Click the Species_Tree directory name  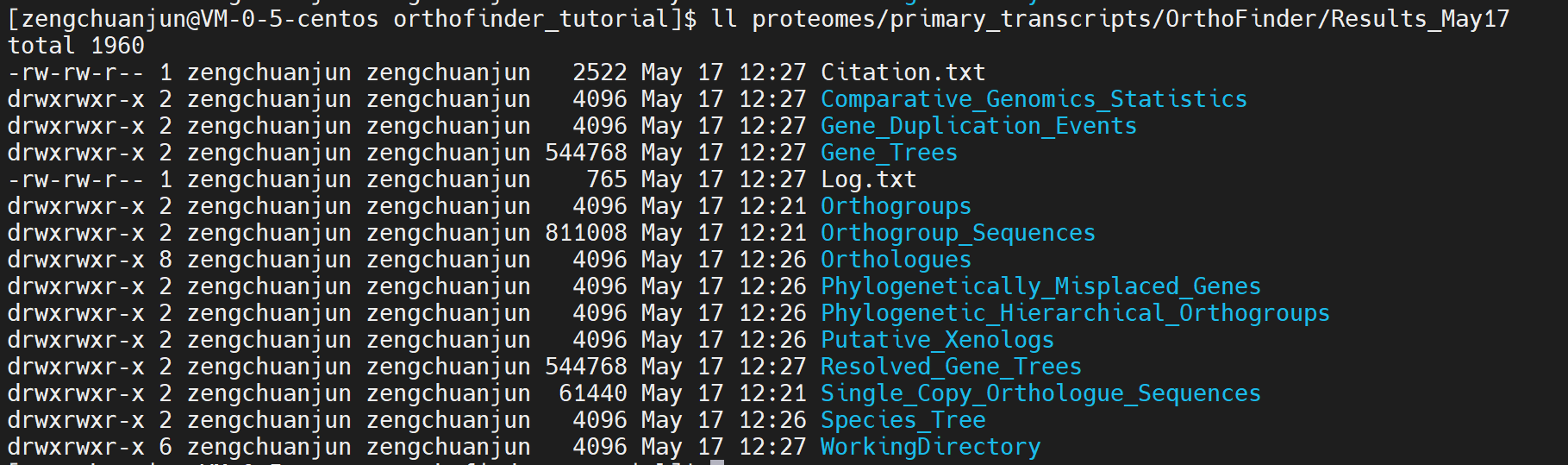[903, 420]
